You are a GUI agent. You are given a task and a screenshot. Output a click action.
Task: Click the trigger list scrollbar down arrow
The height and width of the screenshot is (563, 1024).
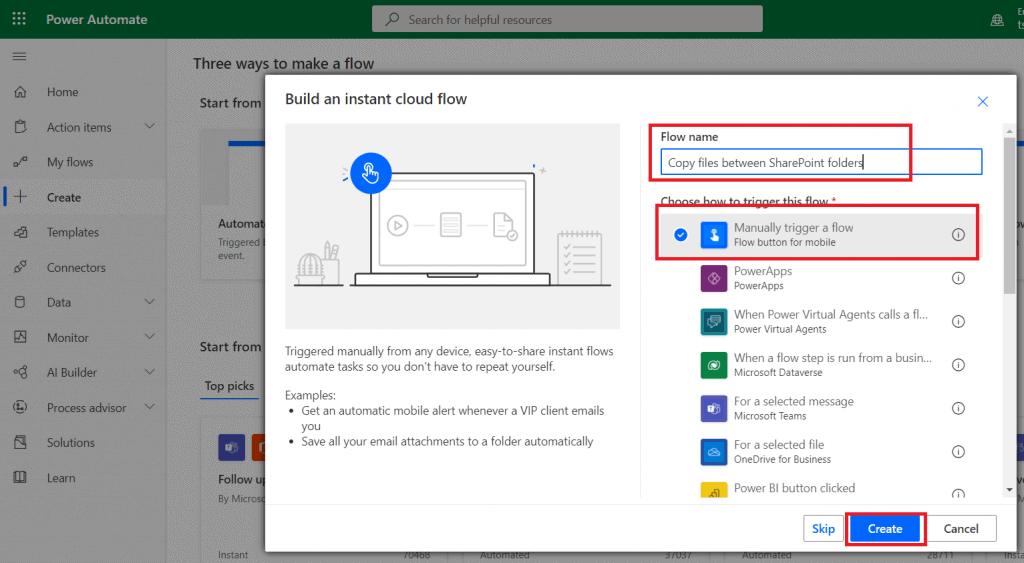point(1010,490)
